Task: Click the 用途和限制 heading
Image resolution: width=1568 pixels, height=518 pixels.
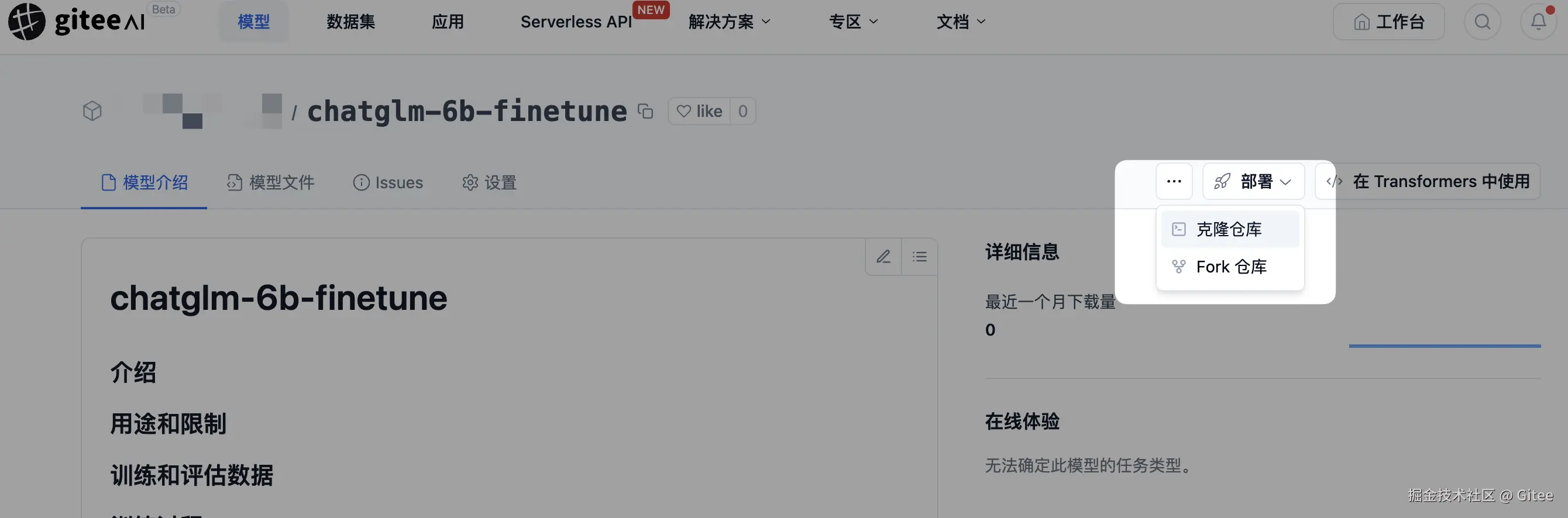Action: (168, 424)
